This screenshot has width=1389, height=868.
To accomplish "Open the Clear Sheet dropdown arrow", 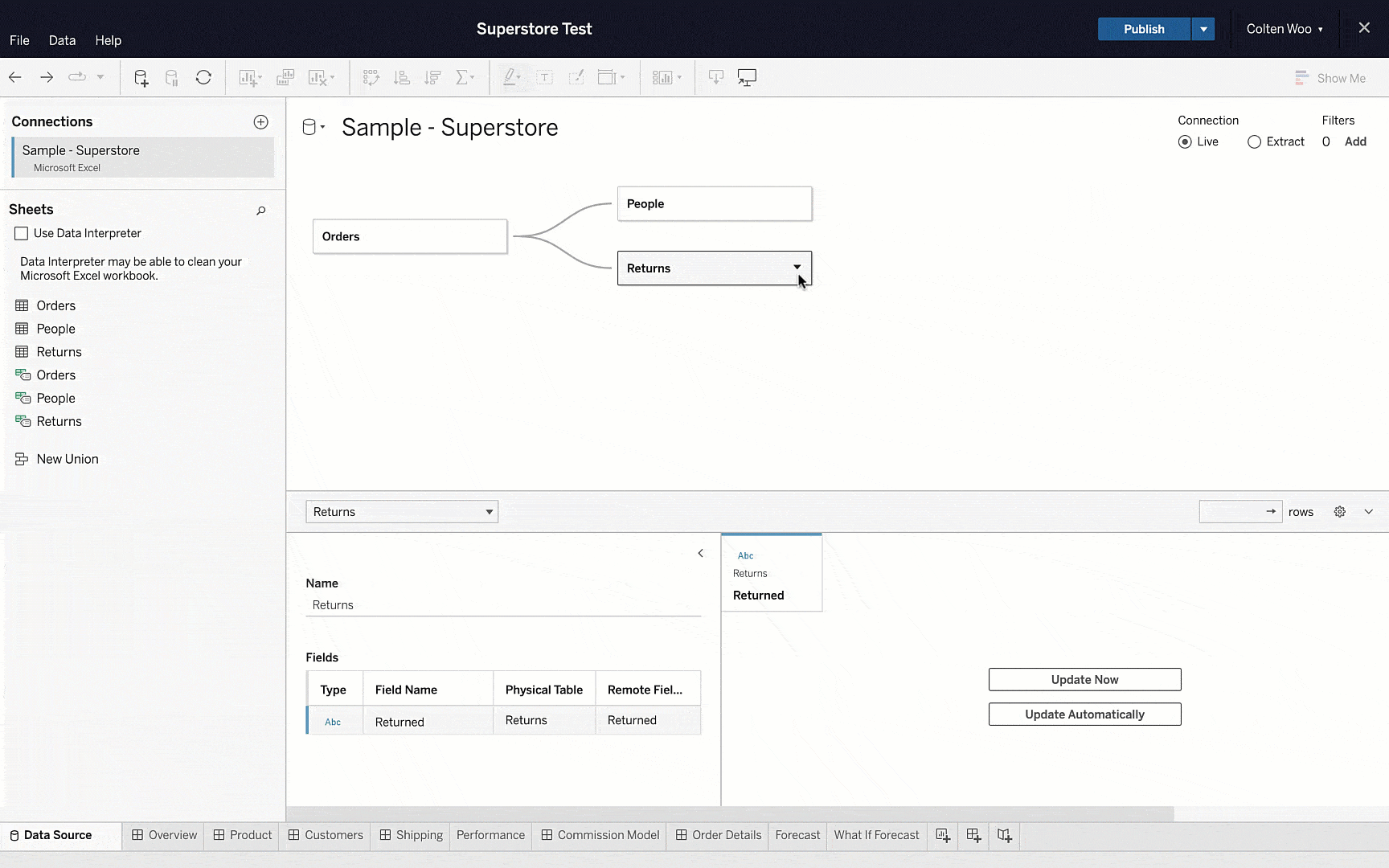I will tap(333, 78).
